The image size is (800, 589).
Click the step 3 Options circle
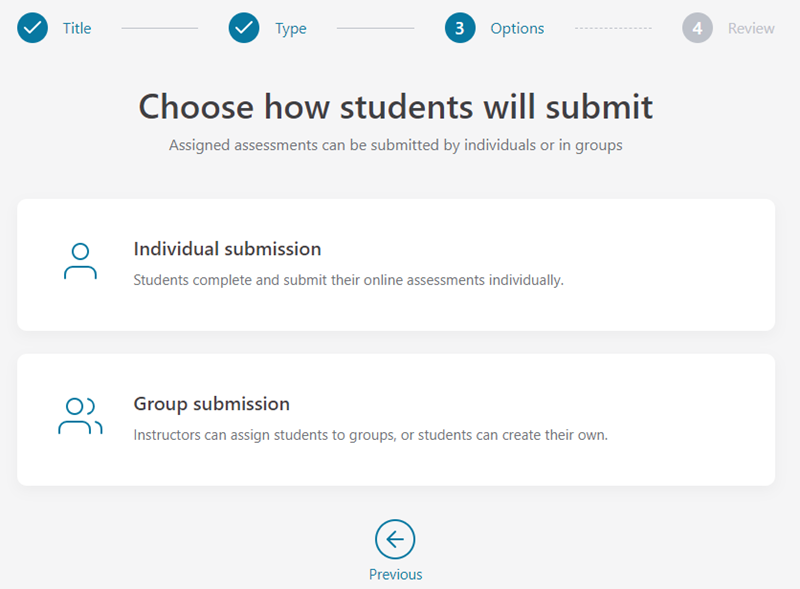(x=460, y=28)
